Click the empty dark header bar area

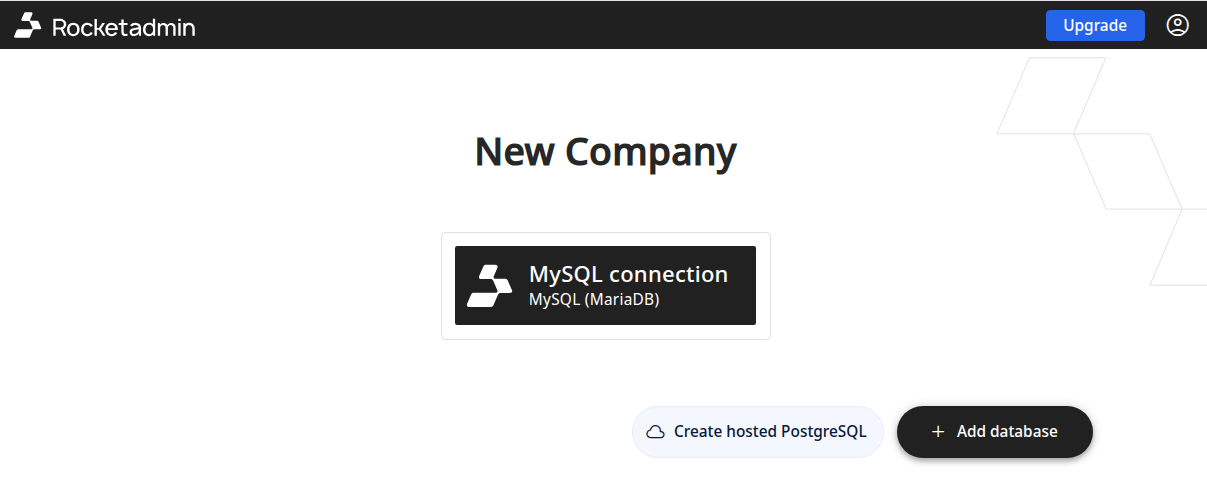click(x=600, y=25)
